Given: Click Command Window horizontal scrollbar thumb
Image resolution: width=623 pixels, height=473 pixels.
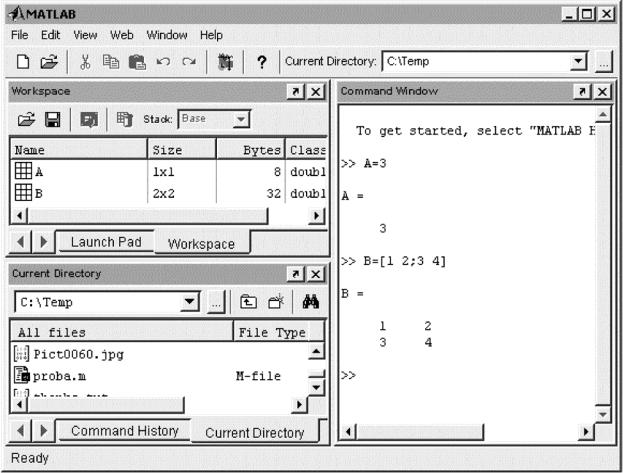Looking at the screenshot, I should pyautogui.click(x=420, y=432).
